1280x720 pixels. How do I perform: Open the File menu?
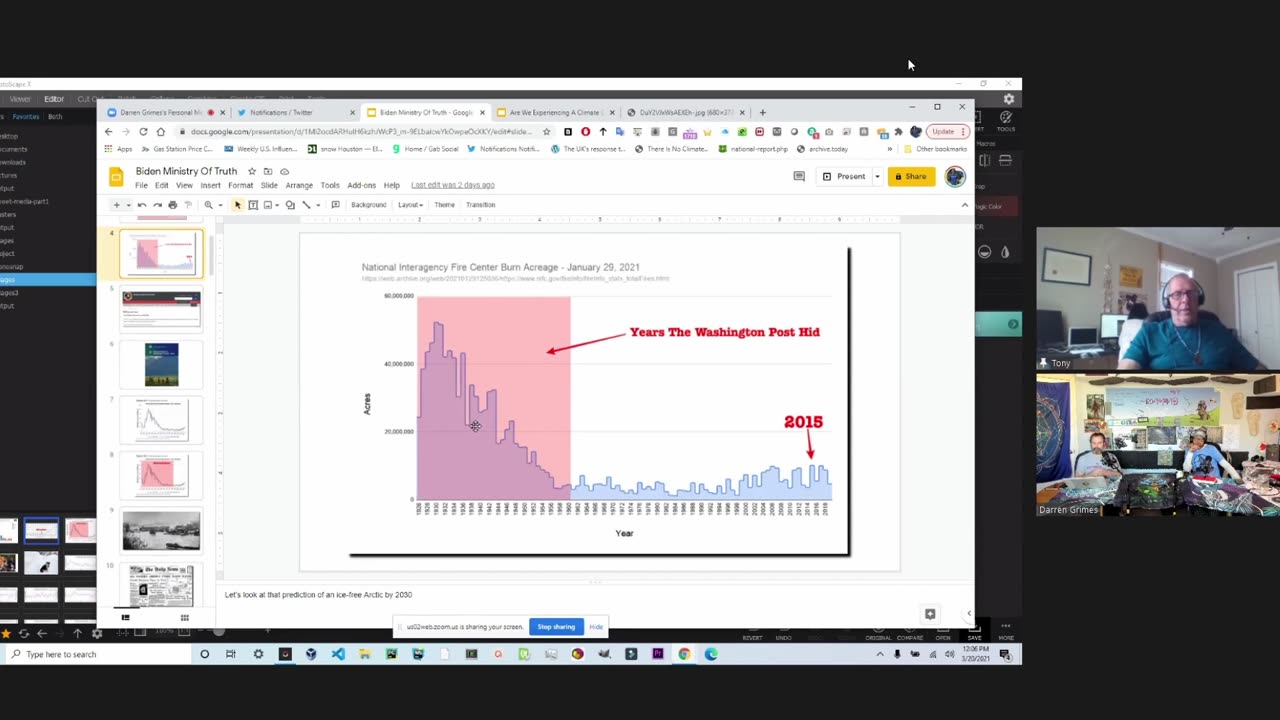click(141, 185)
